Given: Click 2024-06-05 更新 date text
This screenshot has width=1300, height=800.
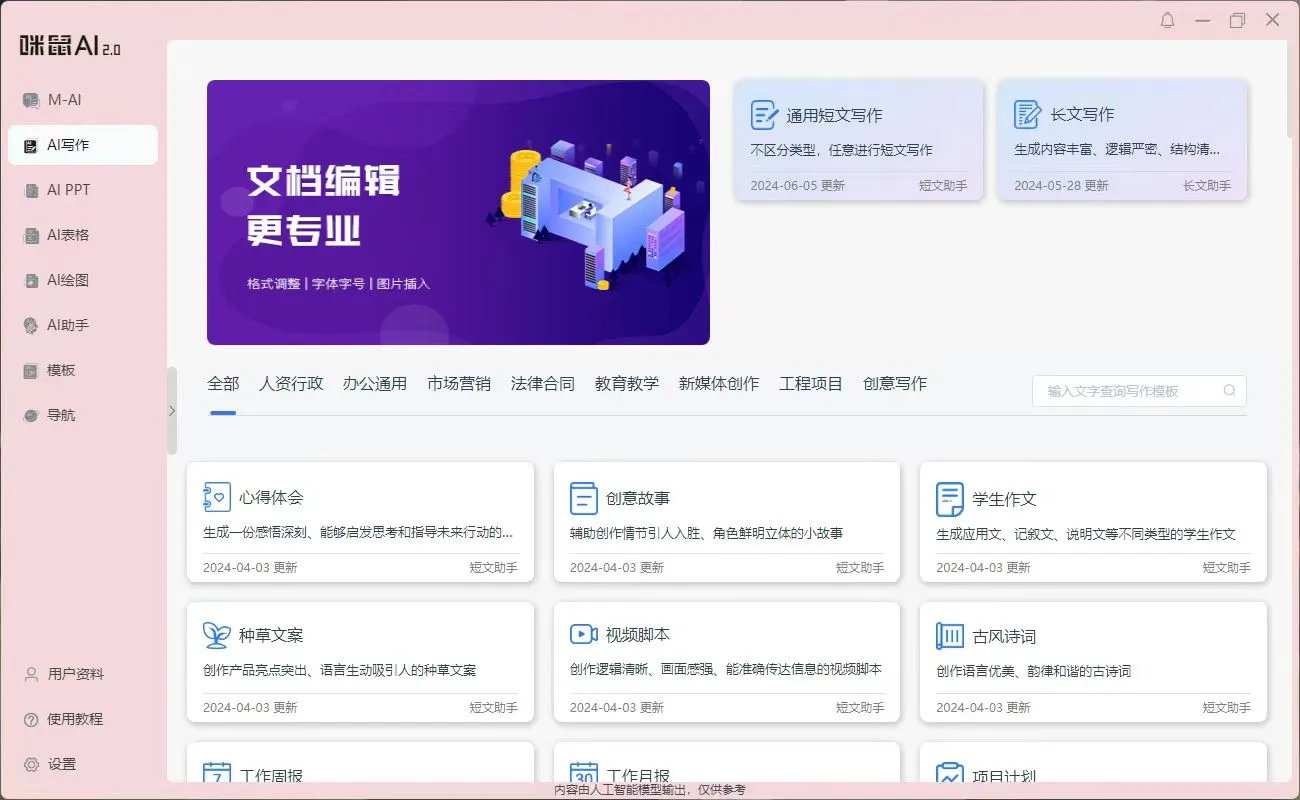Looking at the screenshot, I should [x=797, y=186].
